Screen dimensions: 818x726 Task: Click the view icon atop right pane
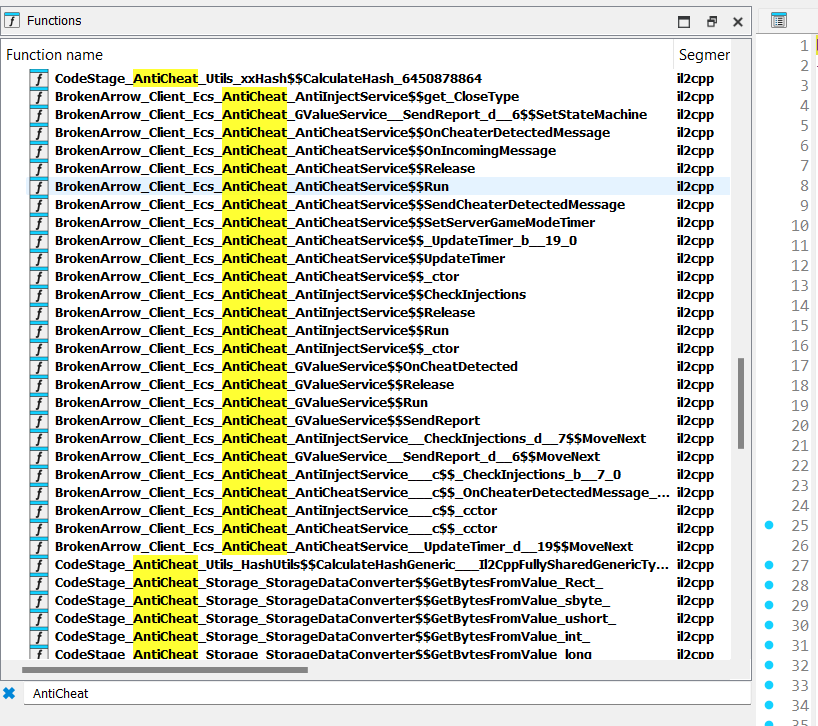point(779,21)
